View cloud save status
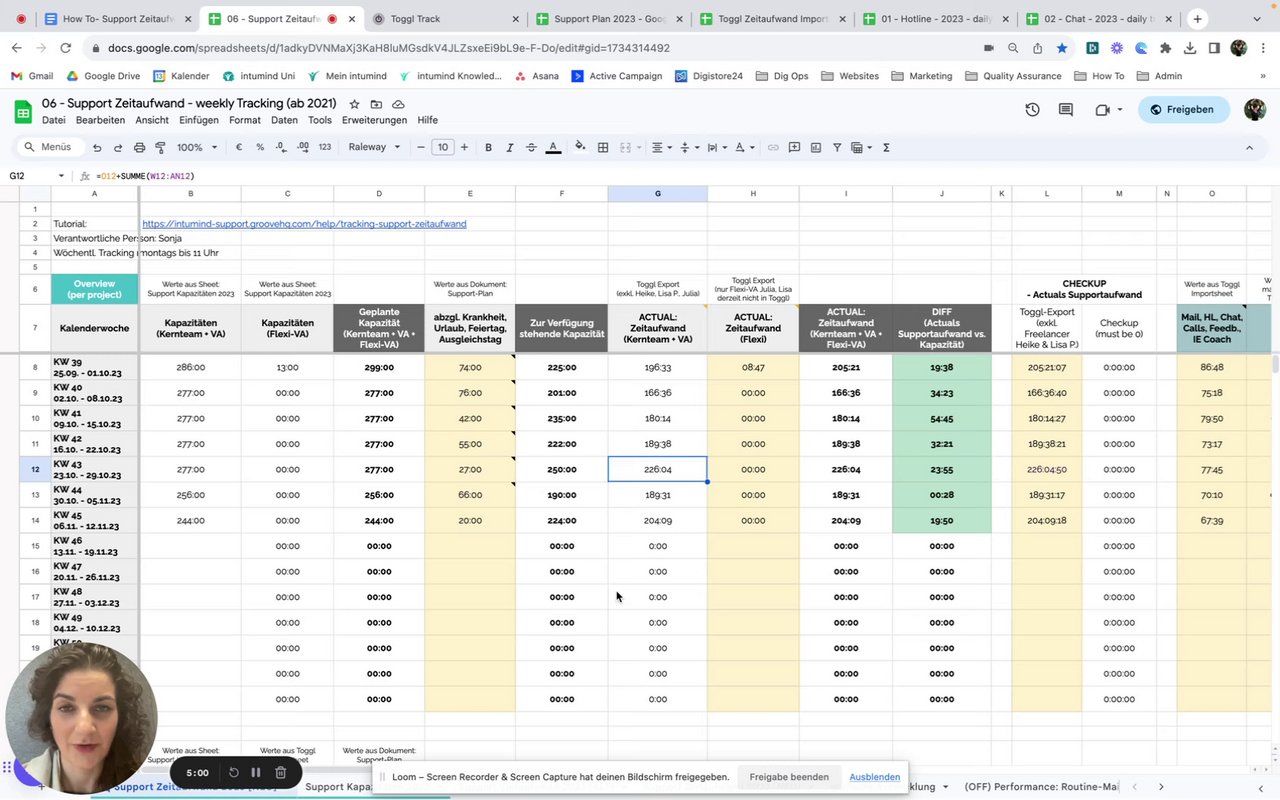1280x800 pixels. click(x=398, y=104)
